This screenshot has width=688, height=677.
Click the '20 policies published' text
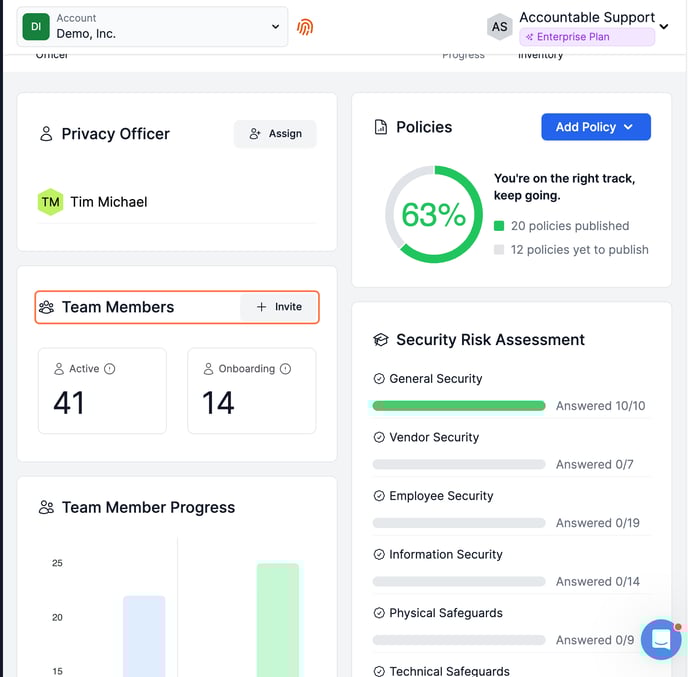click(570, 226)
